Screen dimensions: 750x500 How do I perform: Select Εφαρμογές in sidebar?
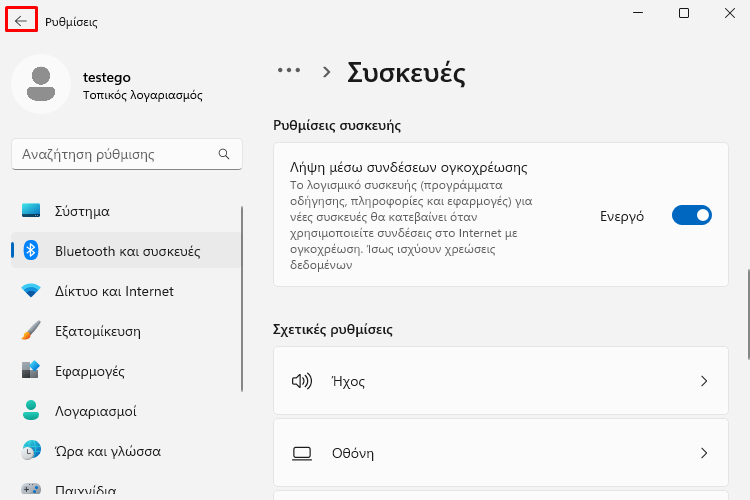pyautogui.click(x=126, y=371)
